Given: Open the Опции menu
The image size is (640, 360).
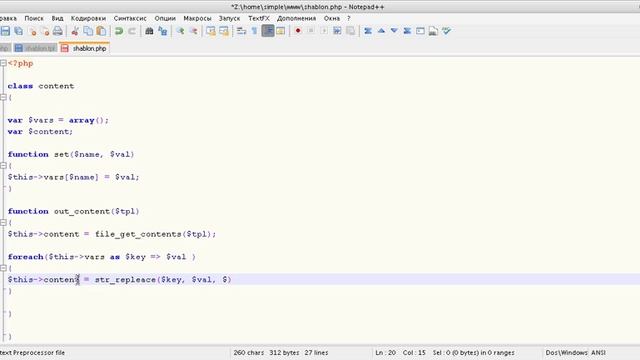Looking at the screenshot, I should point(165,18).
